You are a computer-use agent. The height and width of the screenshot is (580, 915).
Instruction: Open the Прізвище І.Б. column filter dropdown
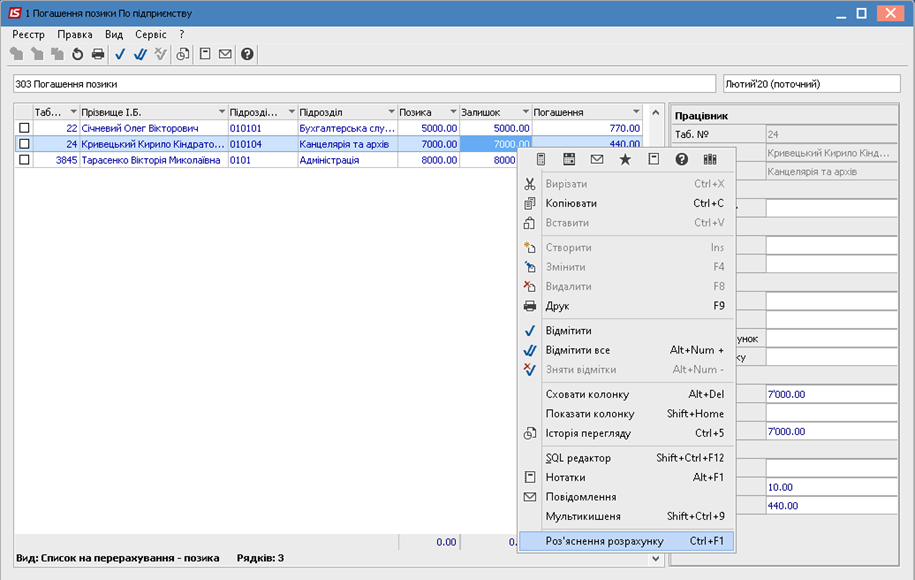tap(222, 112)
